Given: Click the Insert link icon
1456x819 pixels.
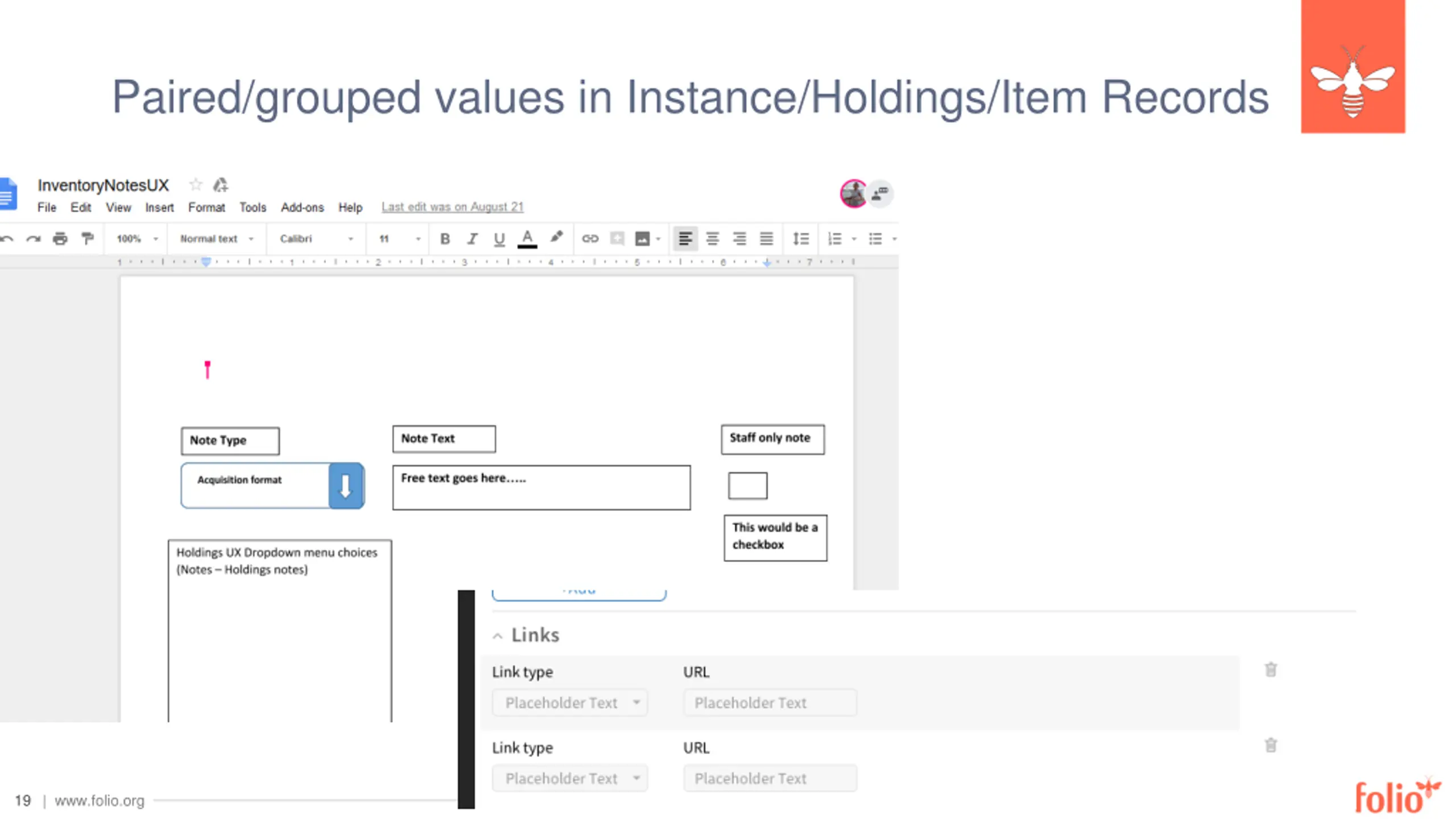Looking at the screenshot, I should (590, 239).
